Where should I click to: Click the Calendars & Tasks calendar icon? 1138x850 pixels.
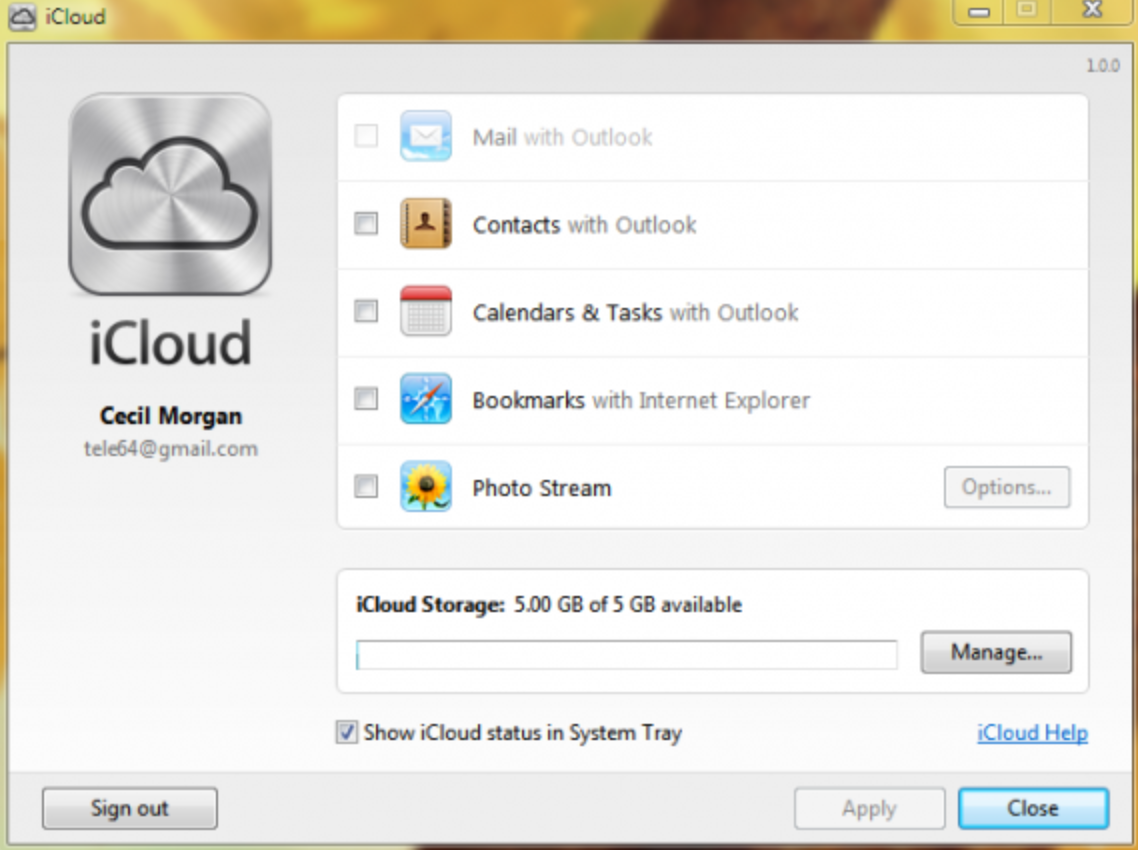425,311
